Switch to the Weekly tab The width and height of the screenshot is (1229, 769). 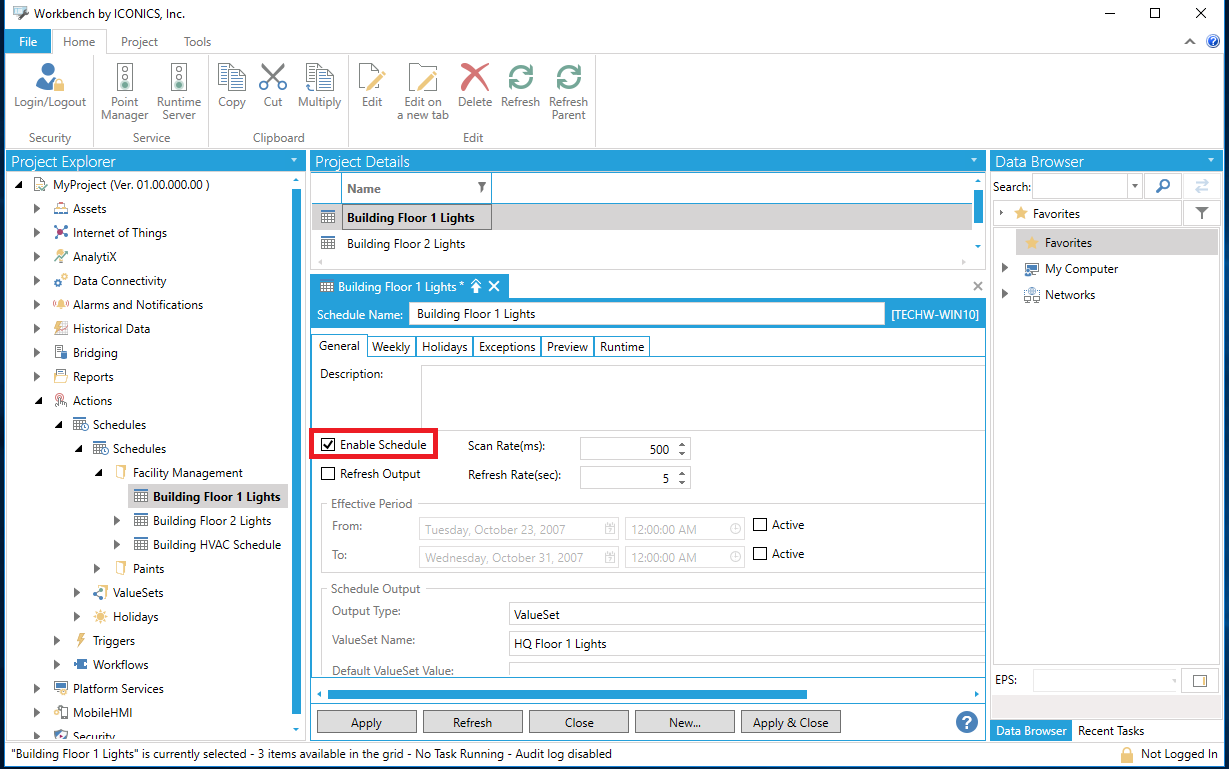[390, 347]
